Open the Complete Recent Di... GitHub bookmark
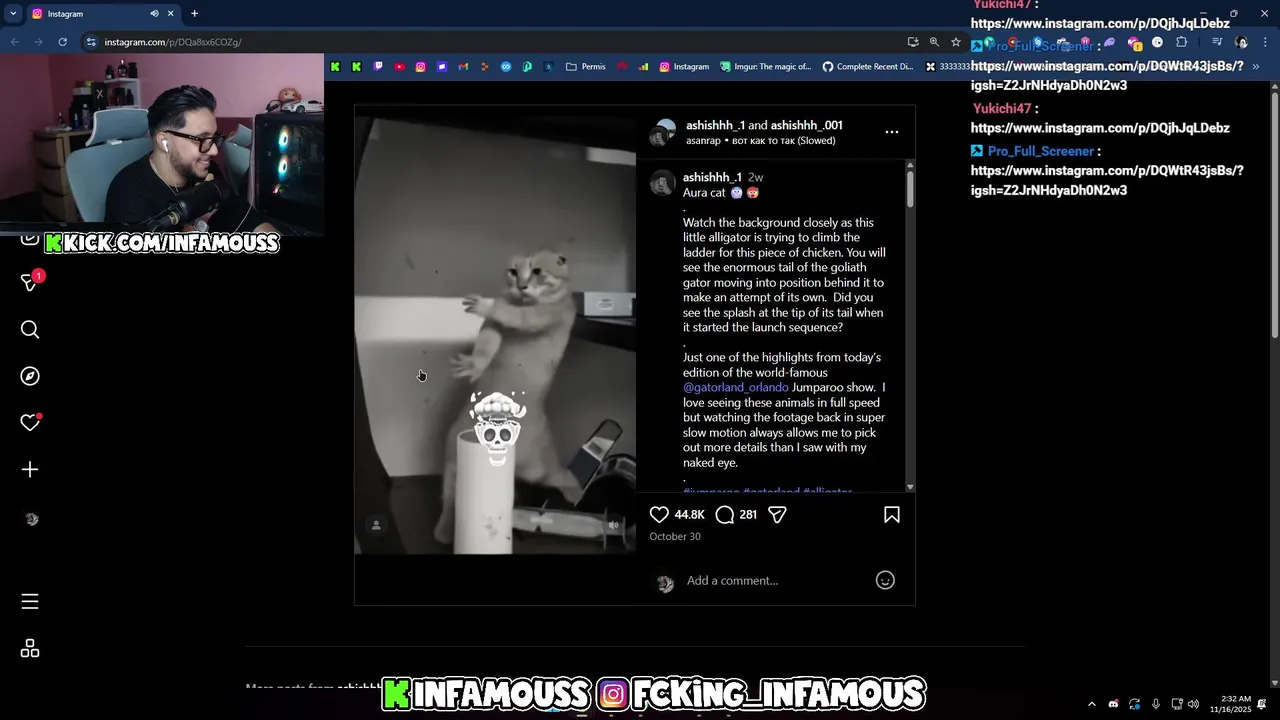The height and width of the screenshot is (720, 1280). 868,67
